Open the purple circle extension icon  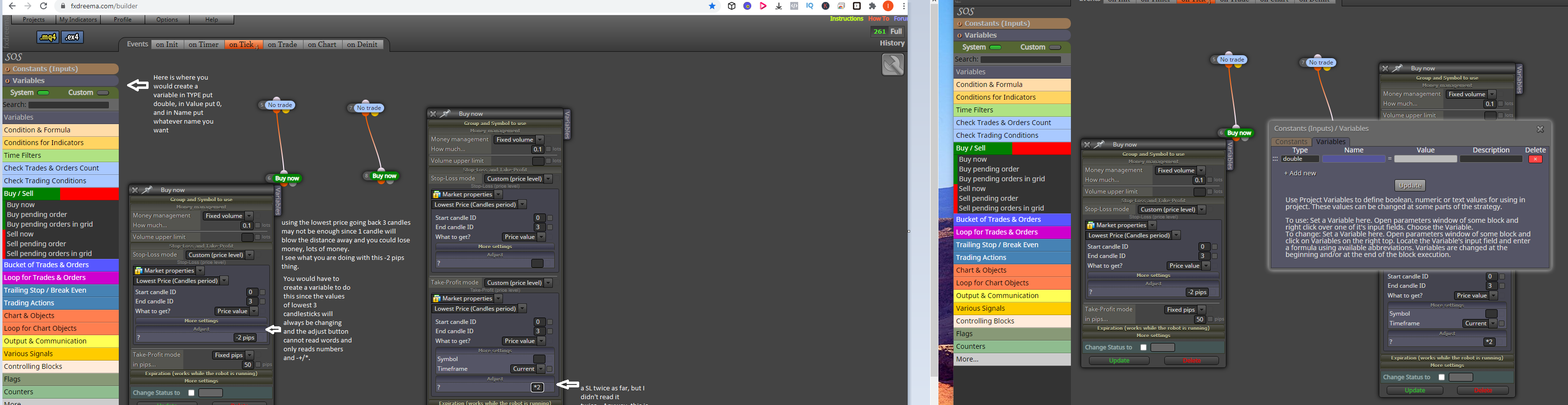coord(747,6)
